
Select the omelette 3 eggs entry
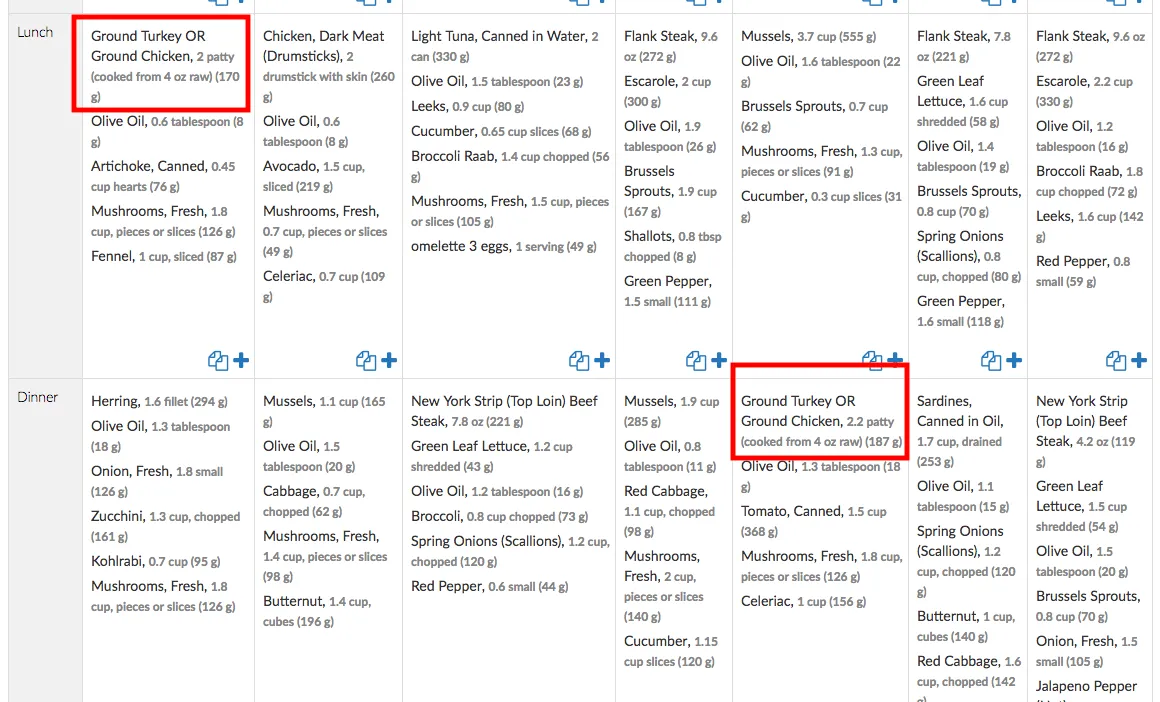click(x=460, y=246)
